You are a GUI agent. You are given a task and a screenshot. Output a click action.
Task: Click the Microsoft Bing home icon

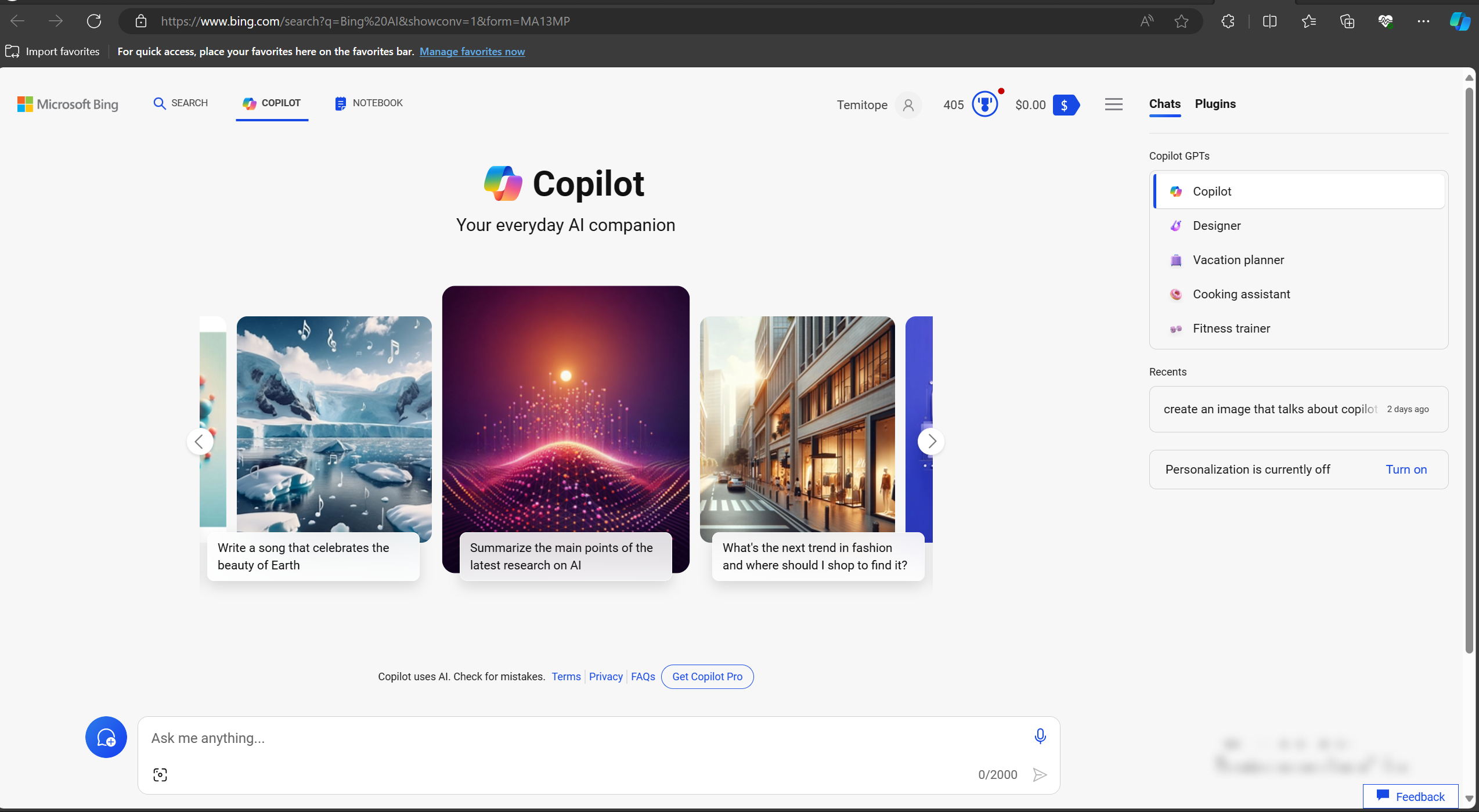click(x=68, y=104)
